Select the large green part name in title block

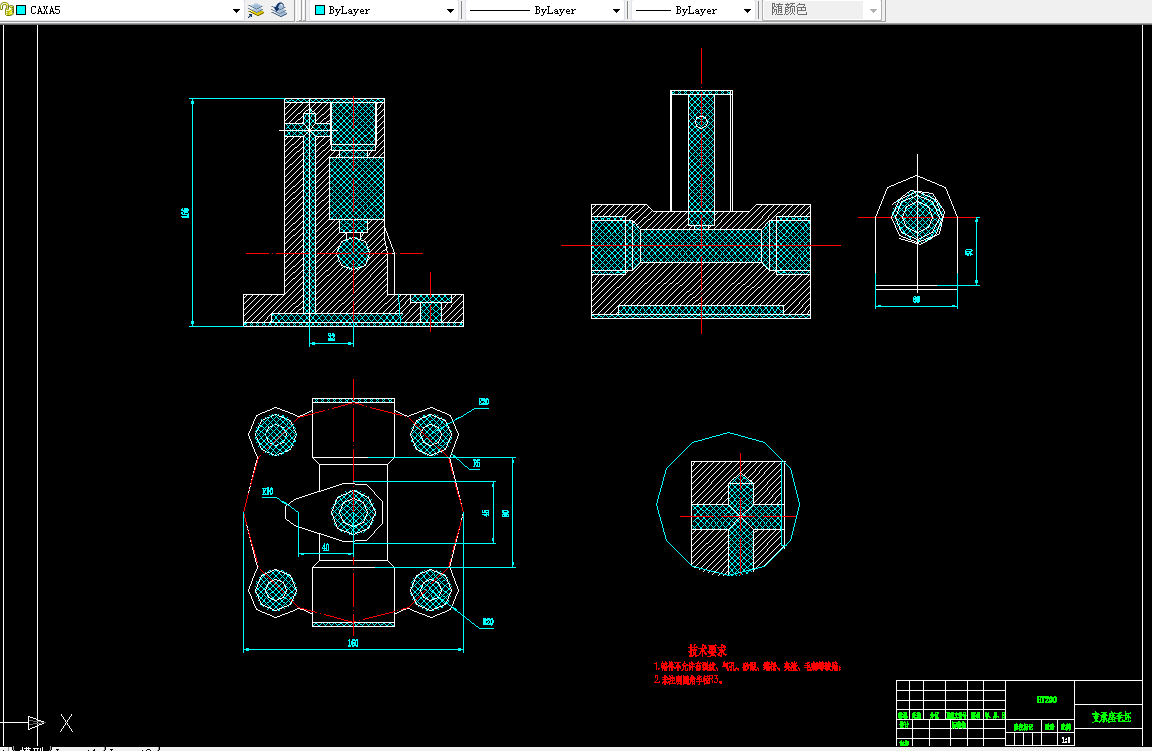[x=1111, y=716]
